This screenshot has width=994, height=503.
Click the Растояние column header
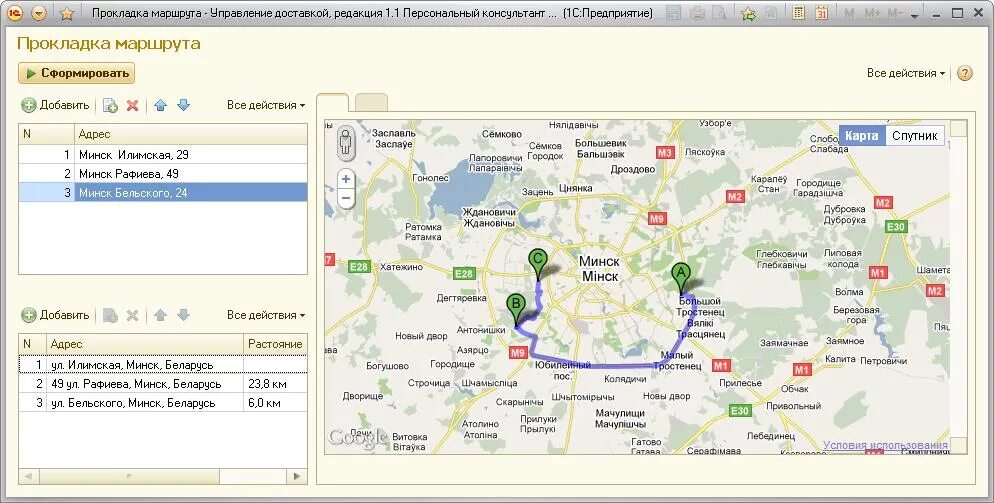pos(275,344)
